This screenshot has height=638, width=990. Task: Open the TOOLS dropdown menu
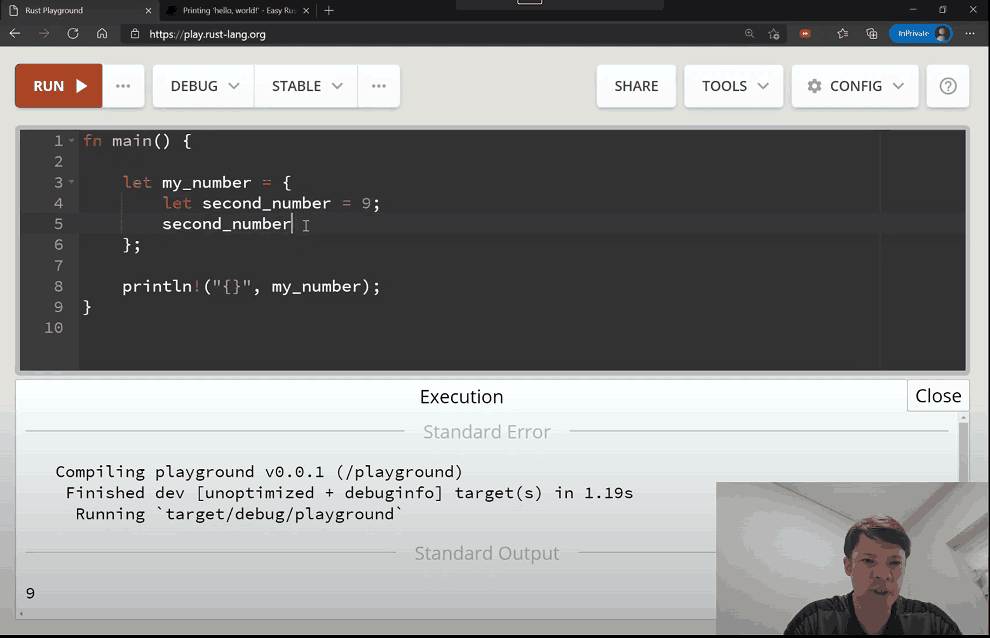[734, 86]
